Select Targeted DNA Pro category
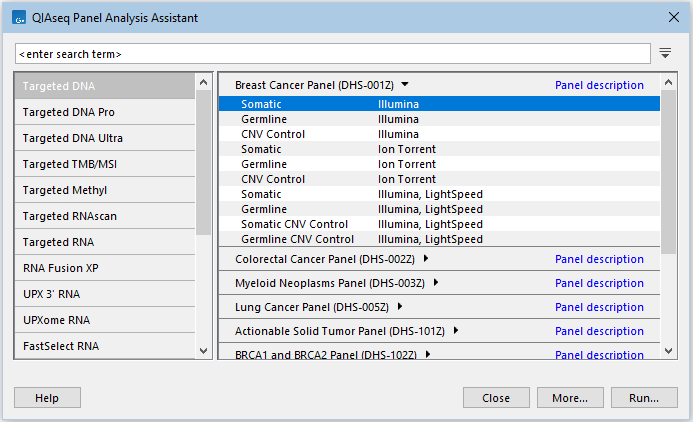Image resolution: width=693 pixels, height=422 pixels. [x=105, y=112]
